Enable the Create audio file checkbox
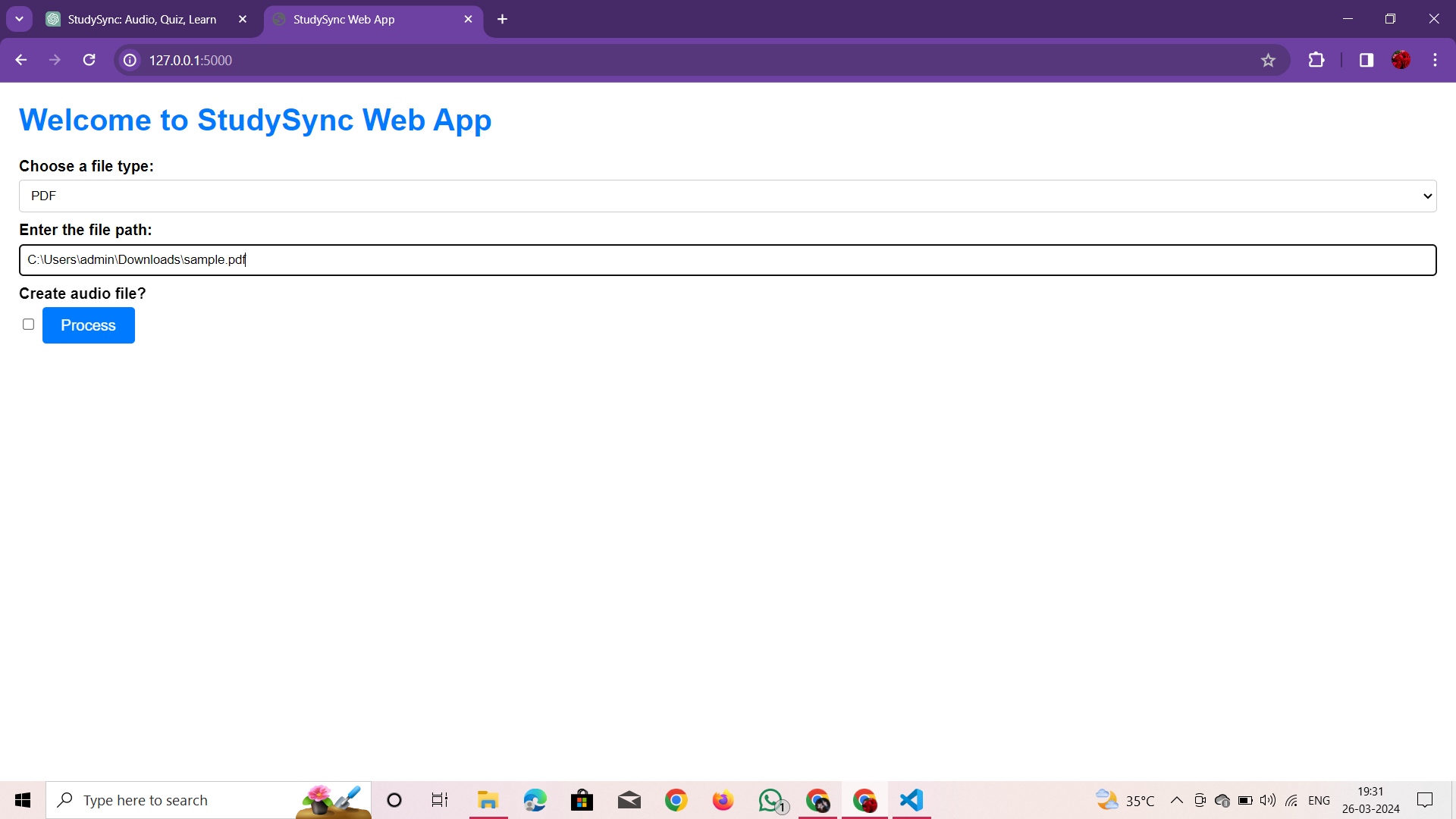Viewport: 1456px width, 819px height. click(29, 325)
